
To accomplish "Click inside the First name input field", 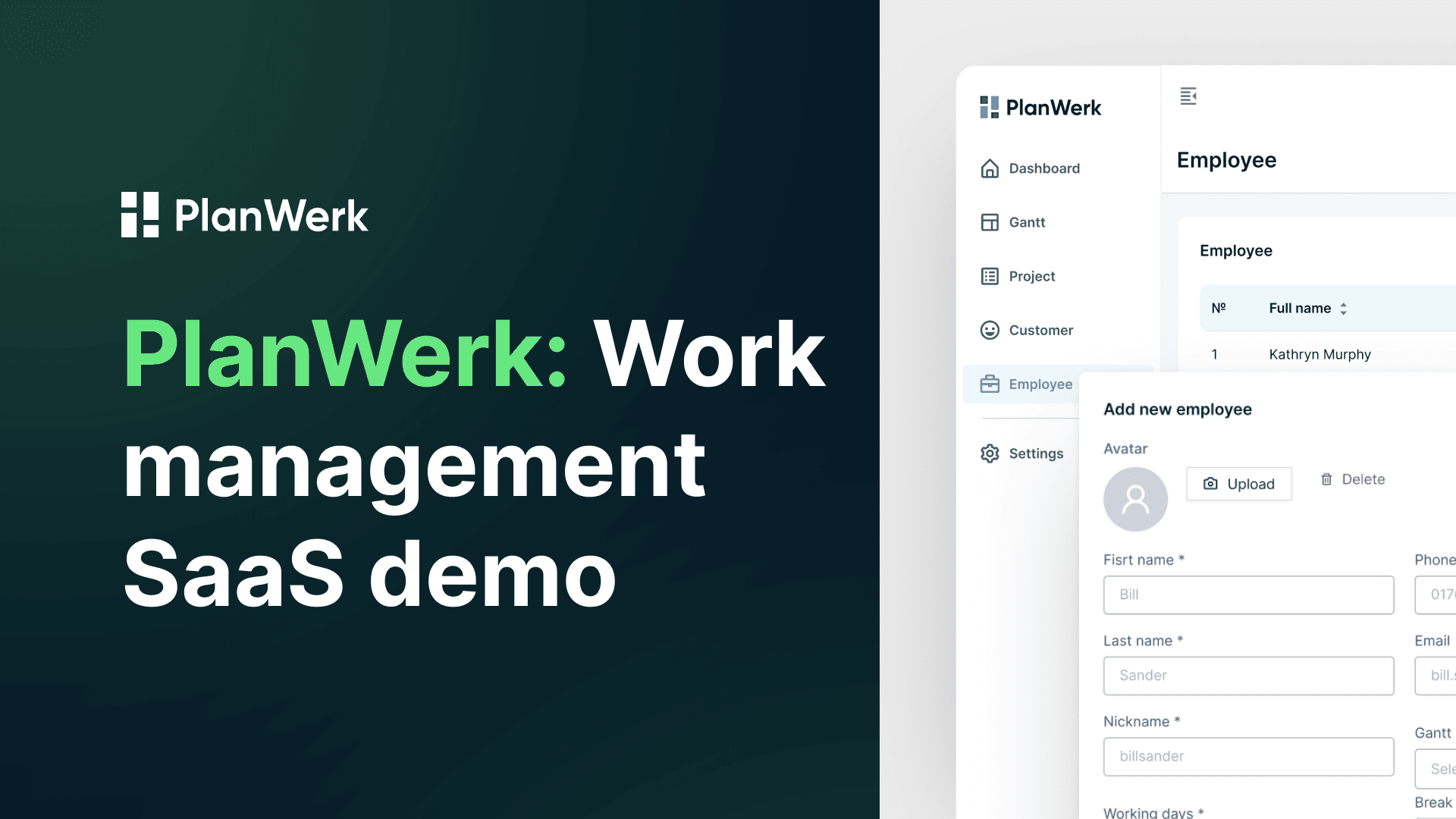I will pos(1248,595).
